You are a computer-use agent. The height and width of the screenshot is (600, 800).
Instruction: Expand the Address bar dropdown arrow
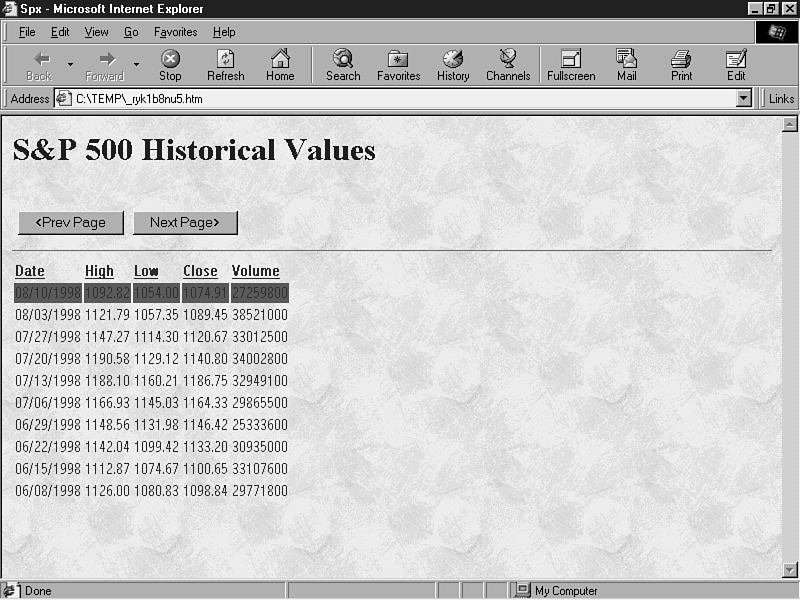743,99
